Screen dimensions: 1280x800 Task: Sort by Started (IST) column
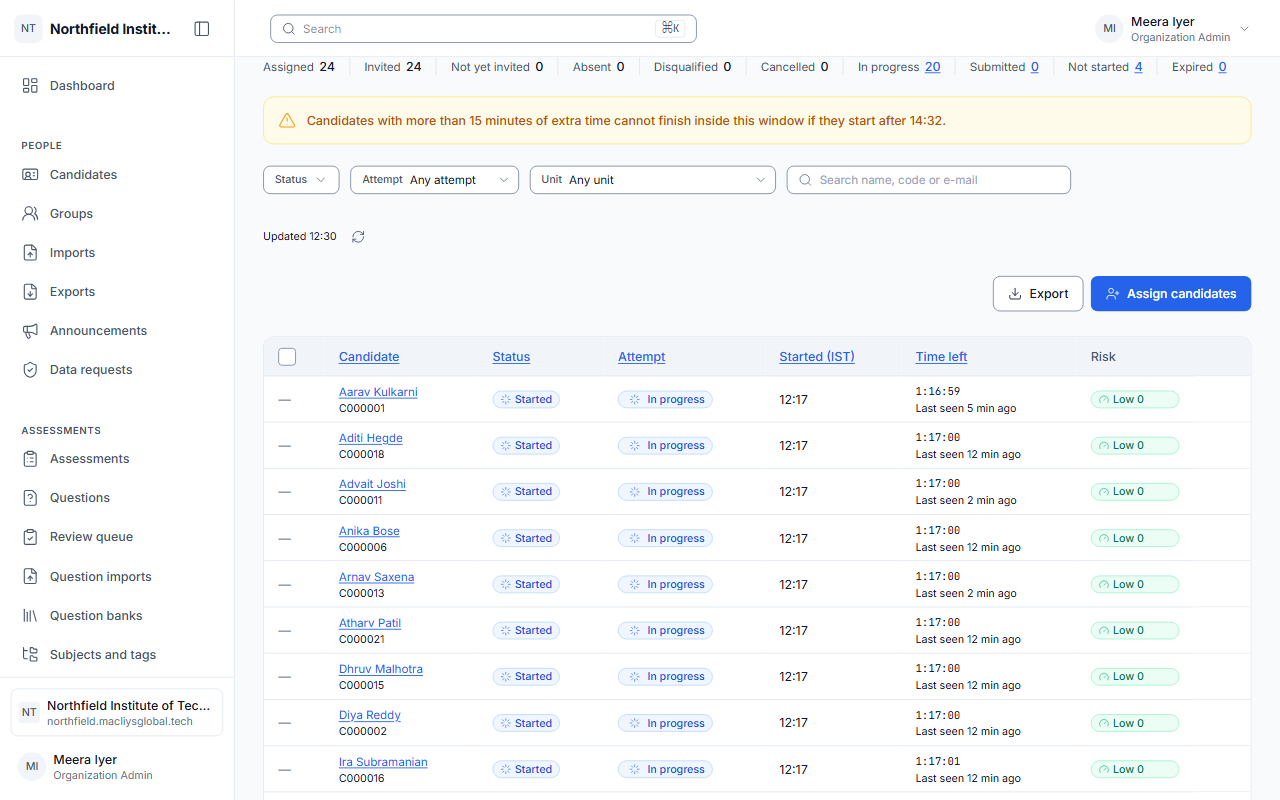(817, 357)
